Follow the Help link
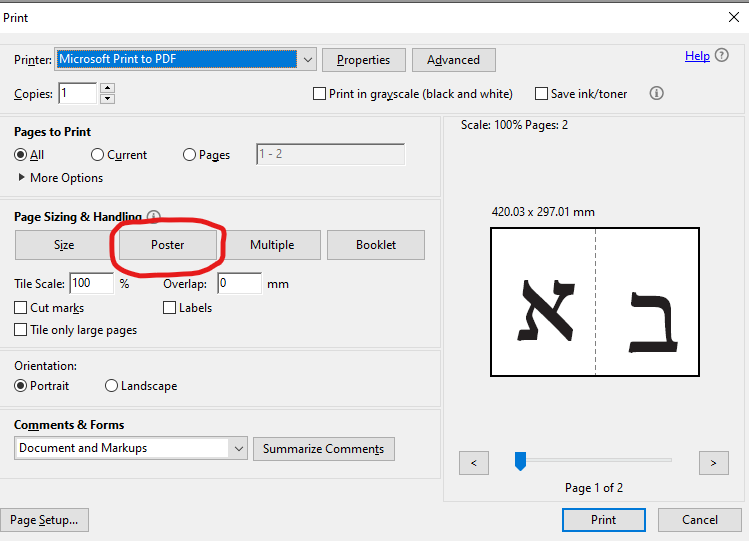This screenshot has width=749, height=541. pyautogui.click(x=697, y=56)
